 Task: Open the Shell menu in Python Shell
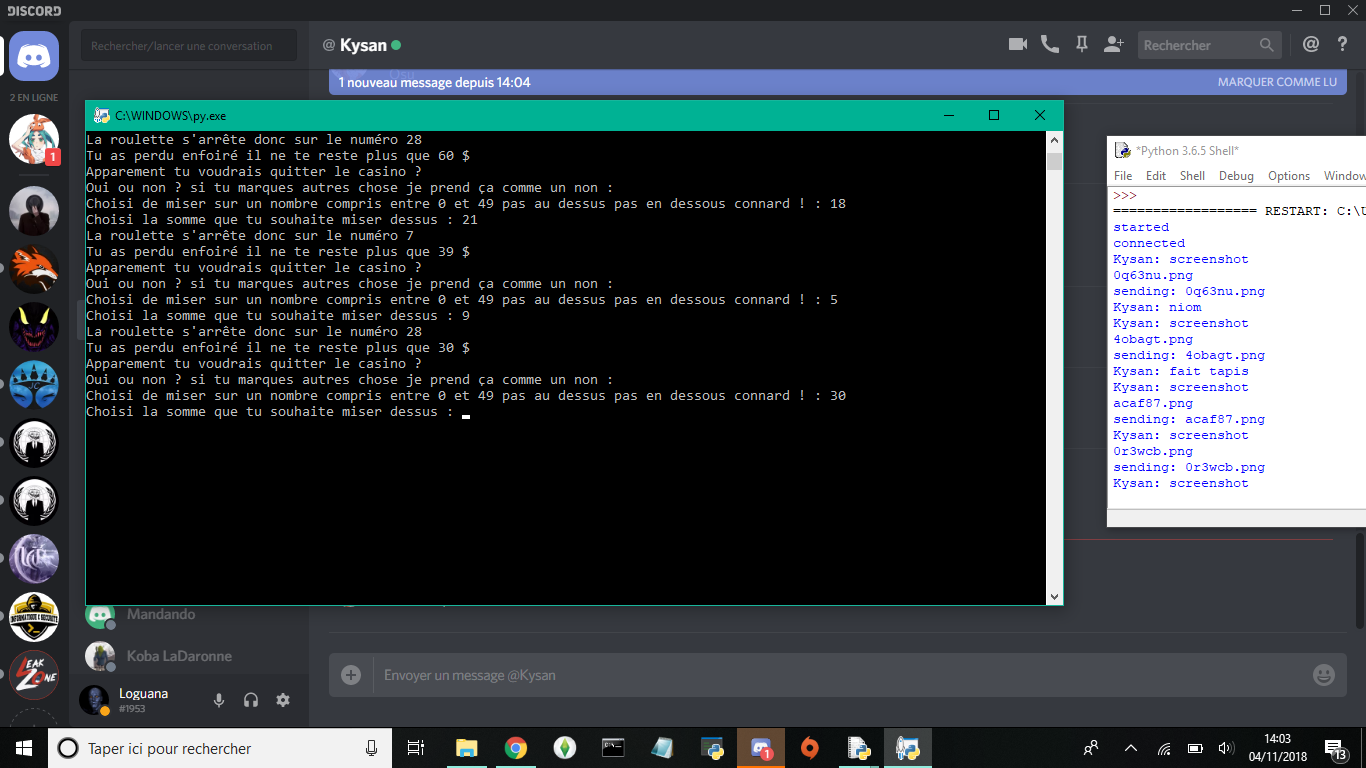tap(1192, 175)
